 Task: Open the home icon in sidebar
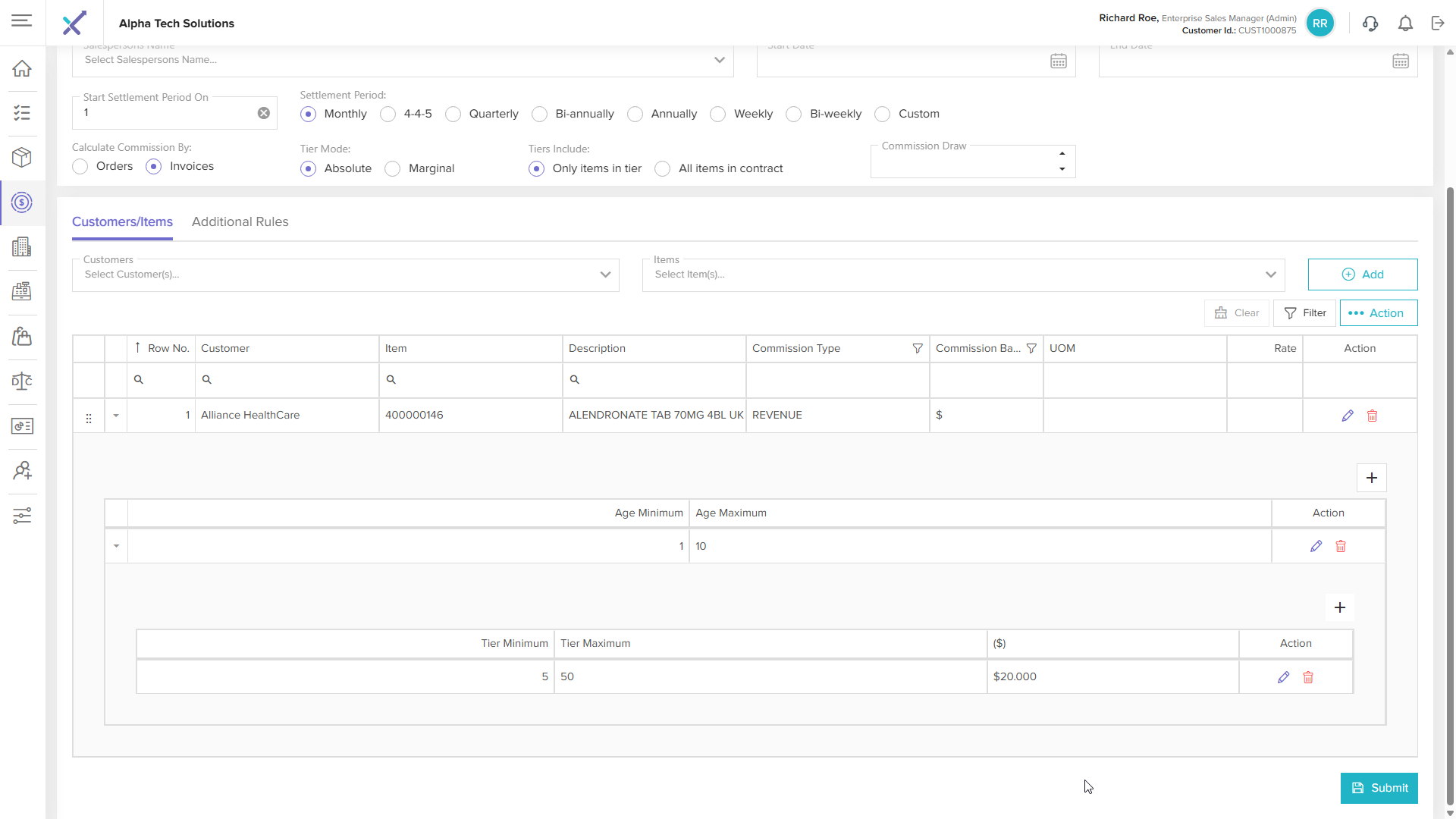22,68
